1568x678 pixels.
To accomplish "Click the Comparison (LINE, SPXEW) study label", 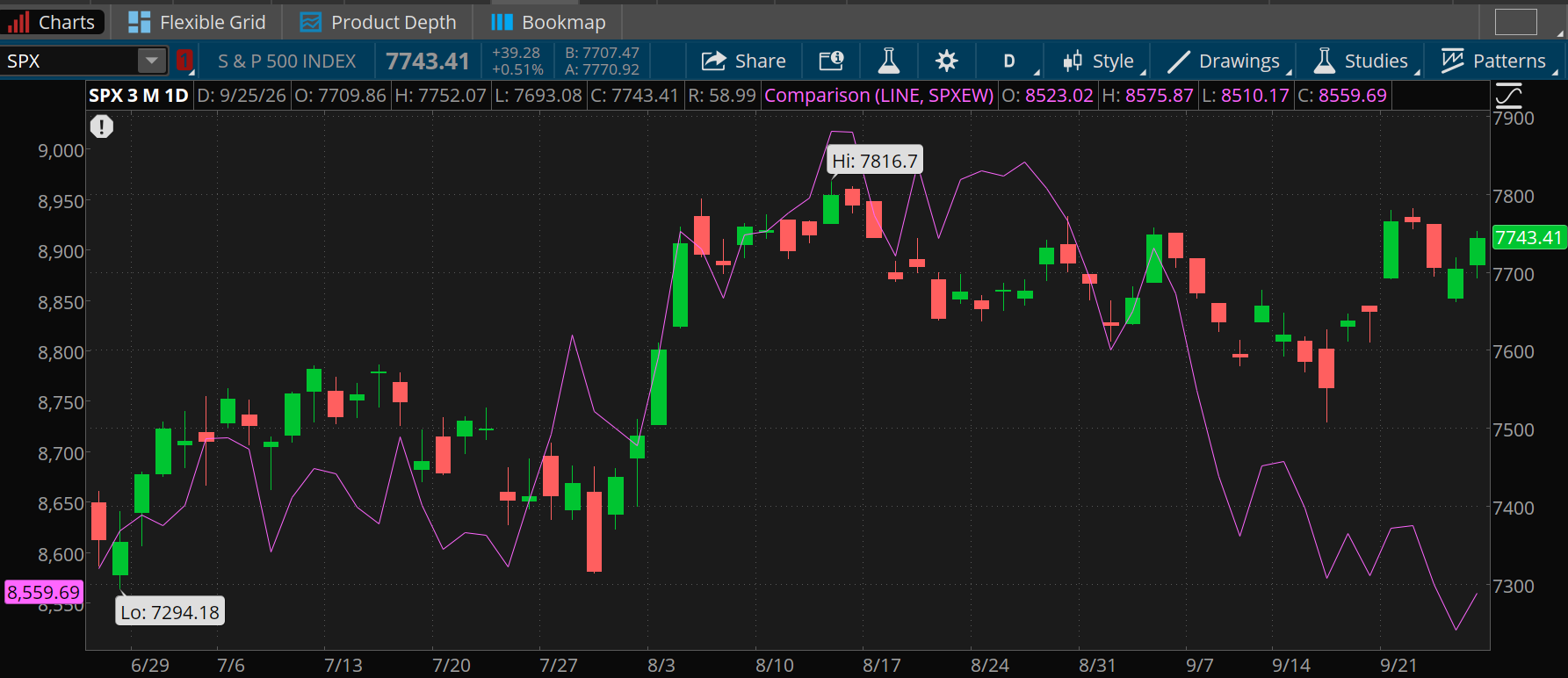I will pos(879,95).
